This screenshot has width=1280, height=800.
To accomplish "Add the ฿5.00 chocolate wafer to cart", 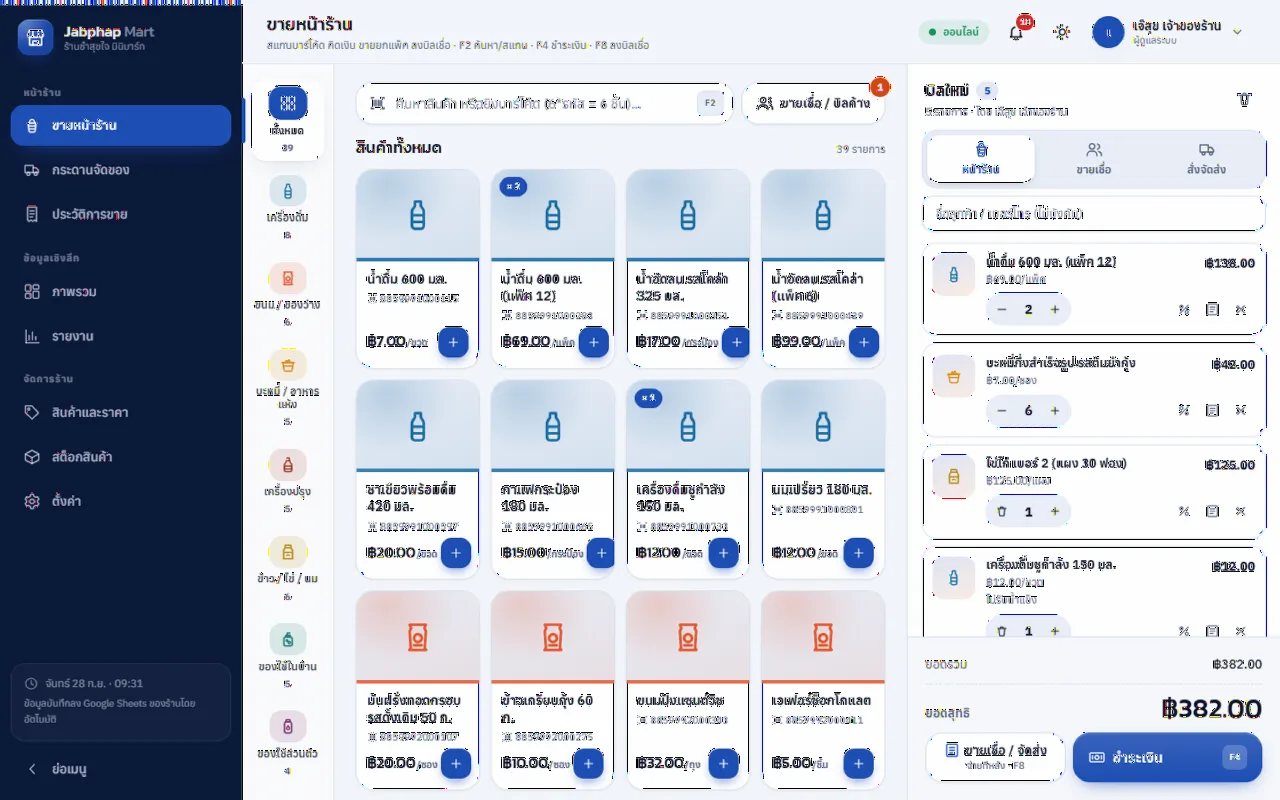I will (859, 764).
